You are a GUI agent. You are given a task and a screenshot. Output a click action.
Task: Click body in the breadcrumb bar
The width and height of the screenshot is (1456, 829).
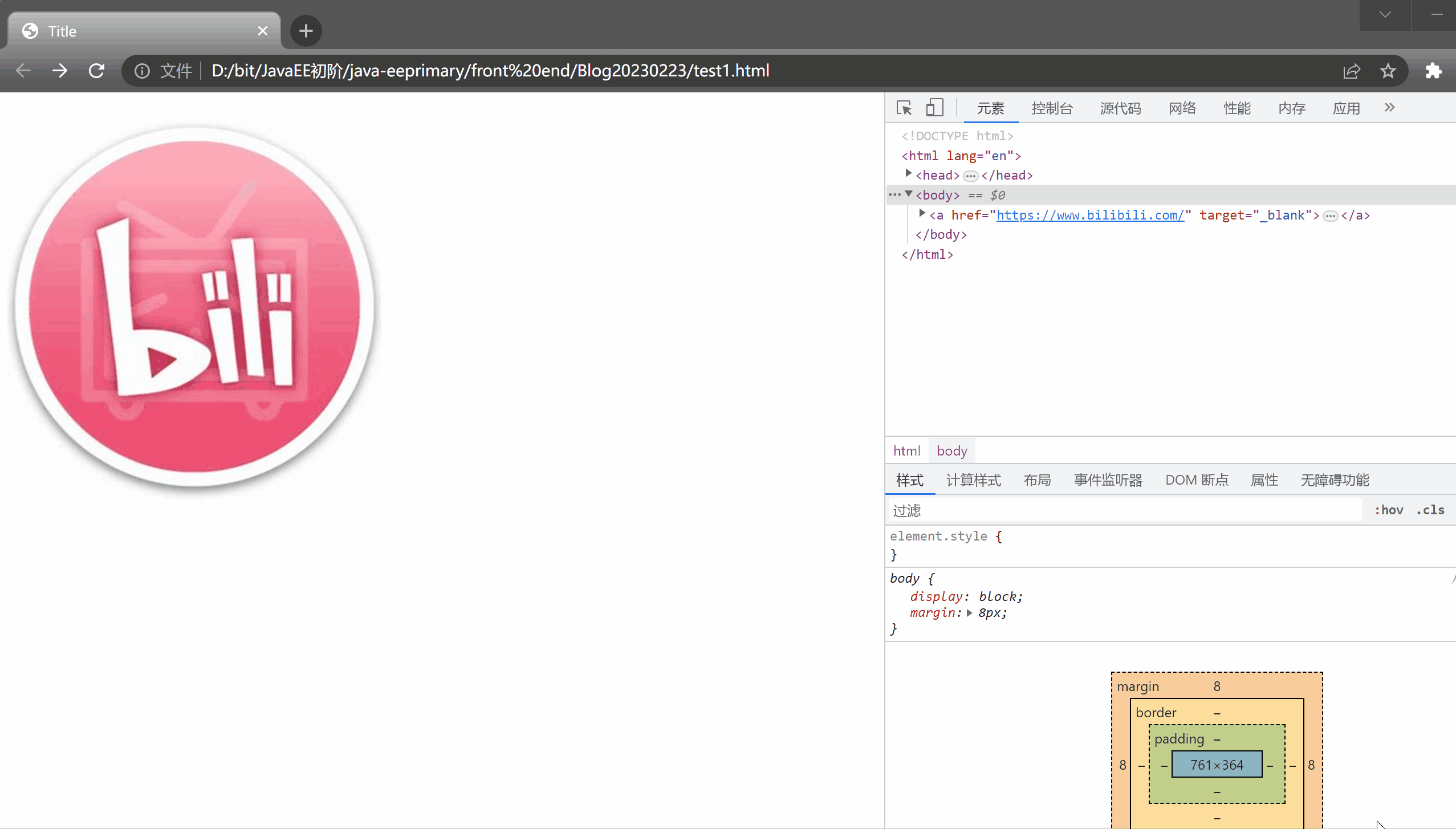(x=952, y=451)
